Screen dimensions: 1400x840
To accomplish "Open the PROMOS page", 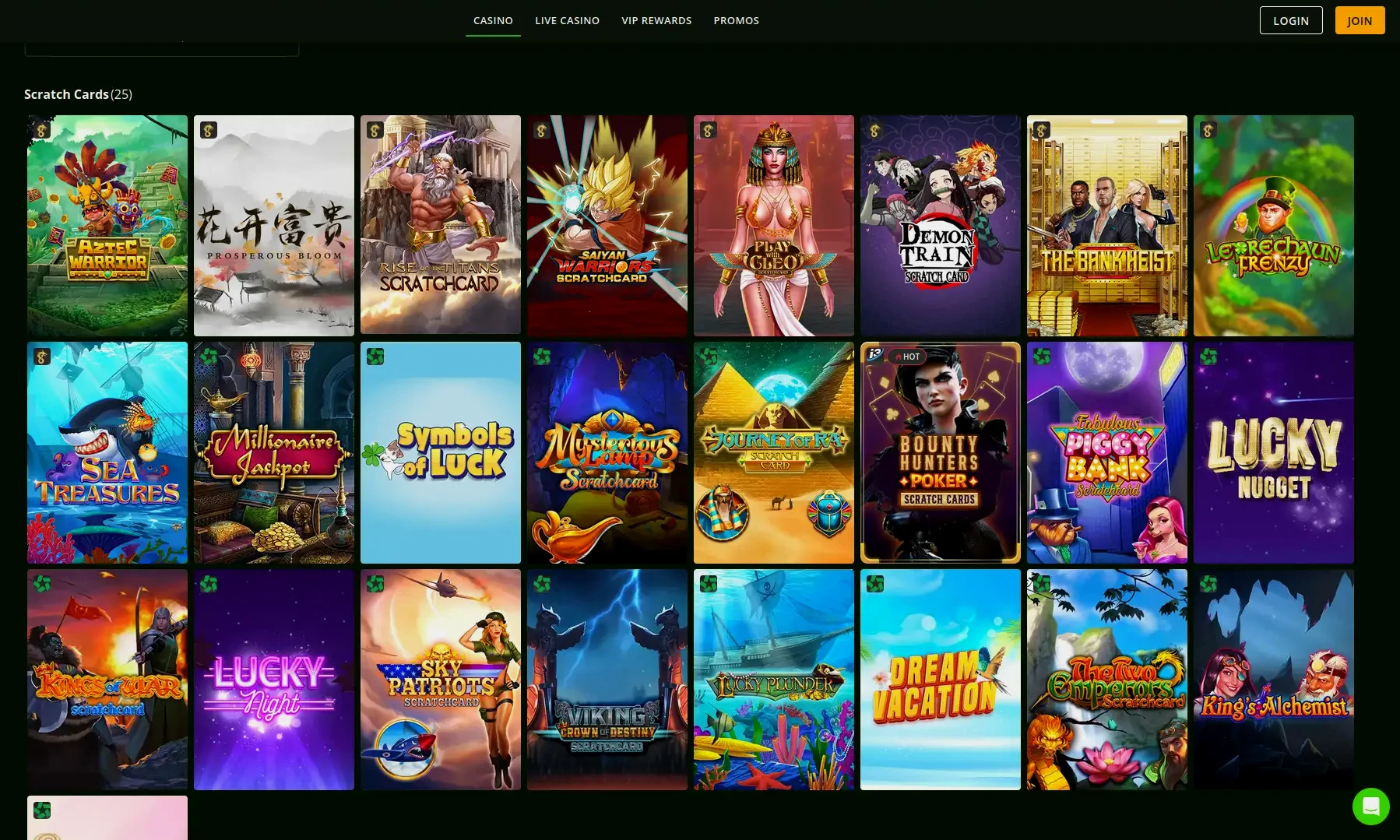I will pos(736,20).
